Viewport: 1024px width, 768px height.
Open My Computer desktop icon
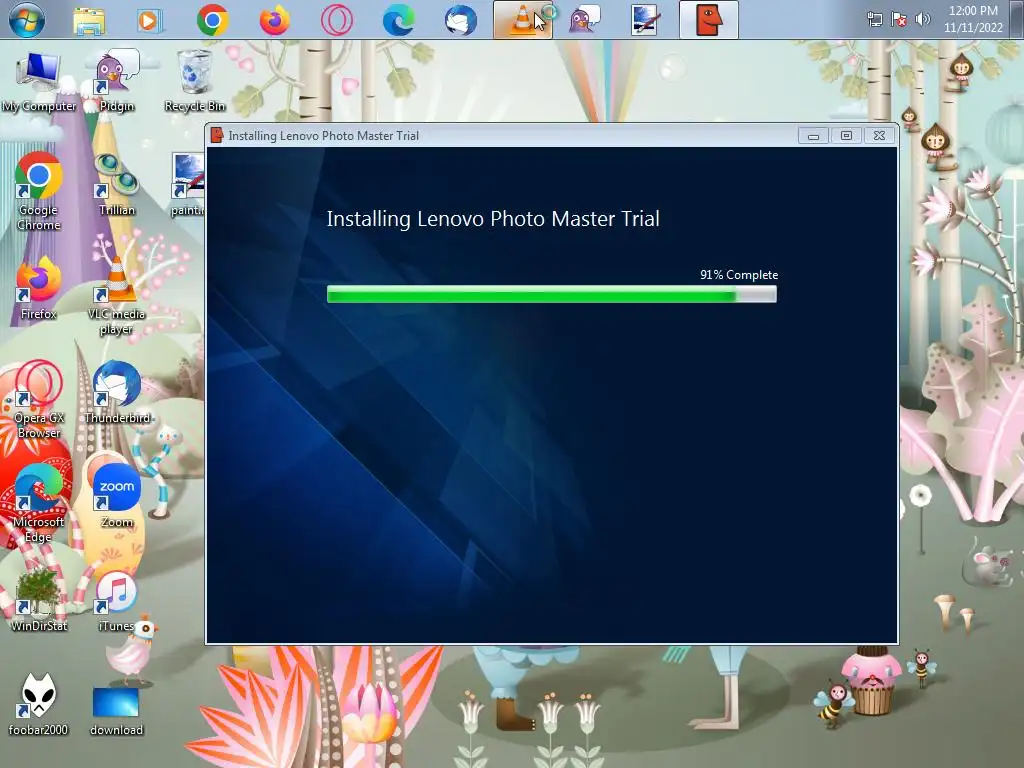pyautogui.click(x=39, y=82)
